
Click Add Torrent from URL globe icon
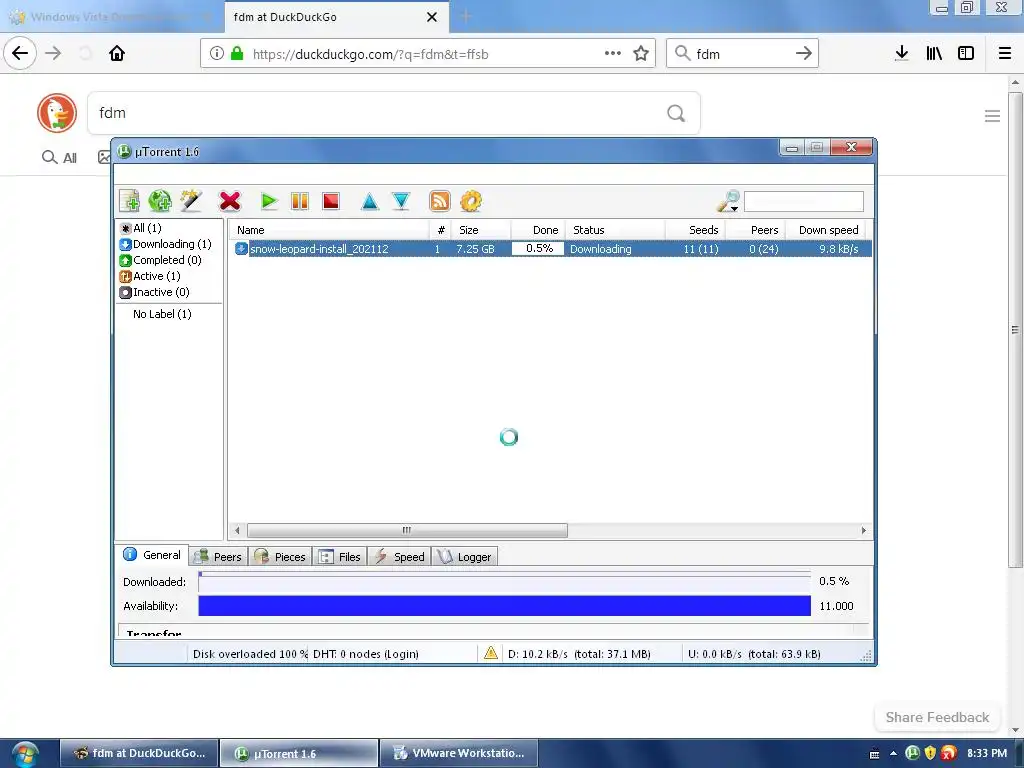pos(160,201)
